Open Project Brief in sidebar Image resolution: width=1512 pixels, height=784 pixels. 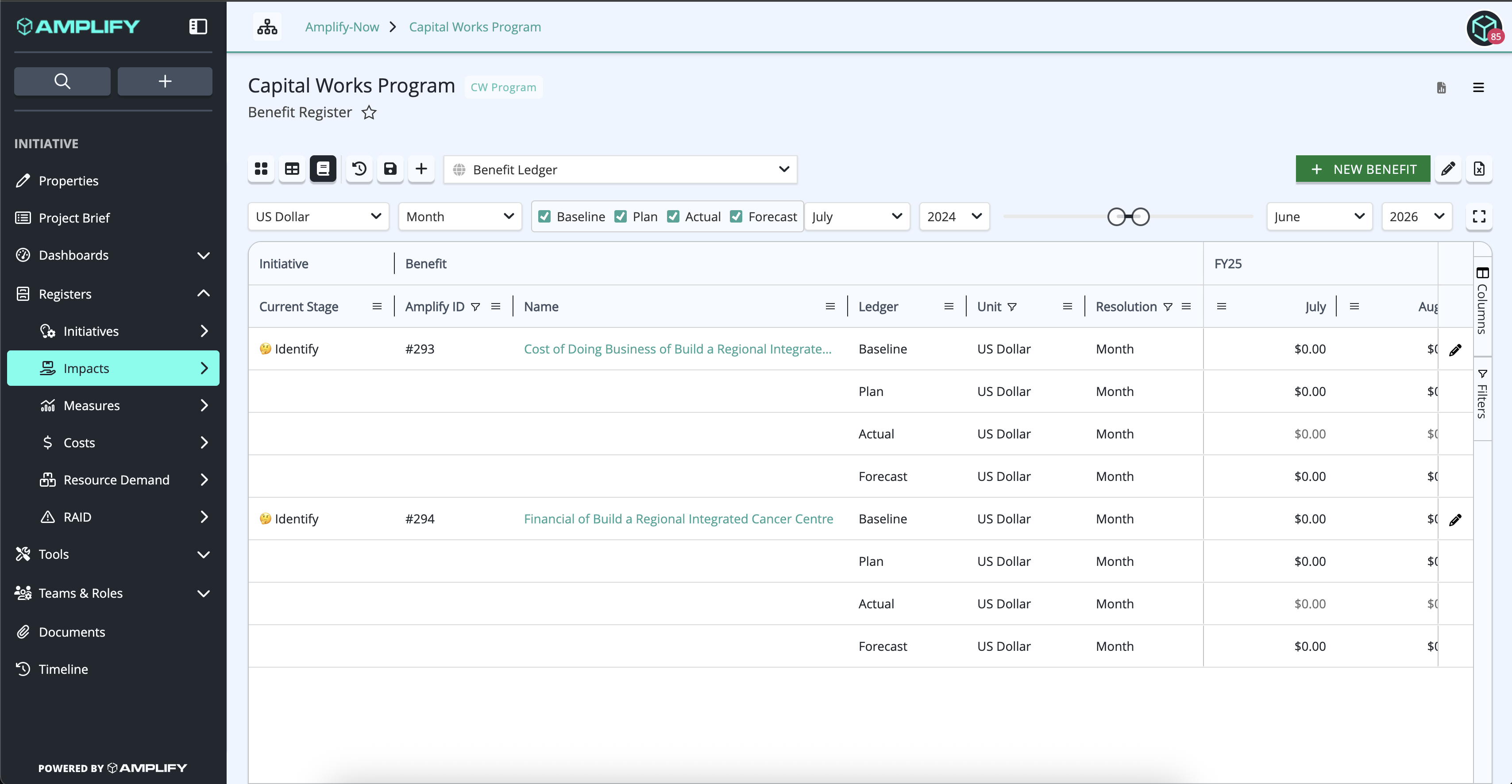113,218
